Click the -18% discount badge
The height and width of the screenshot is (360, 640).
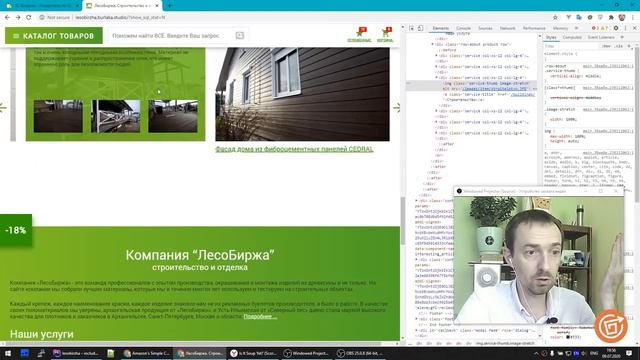[16, 230]
